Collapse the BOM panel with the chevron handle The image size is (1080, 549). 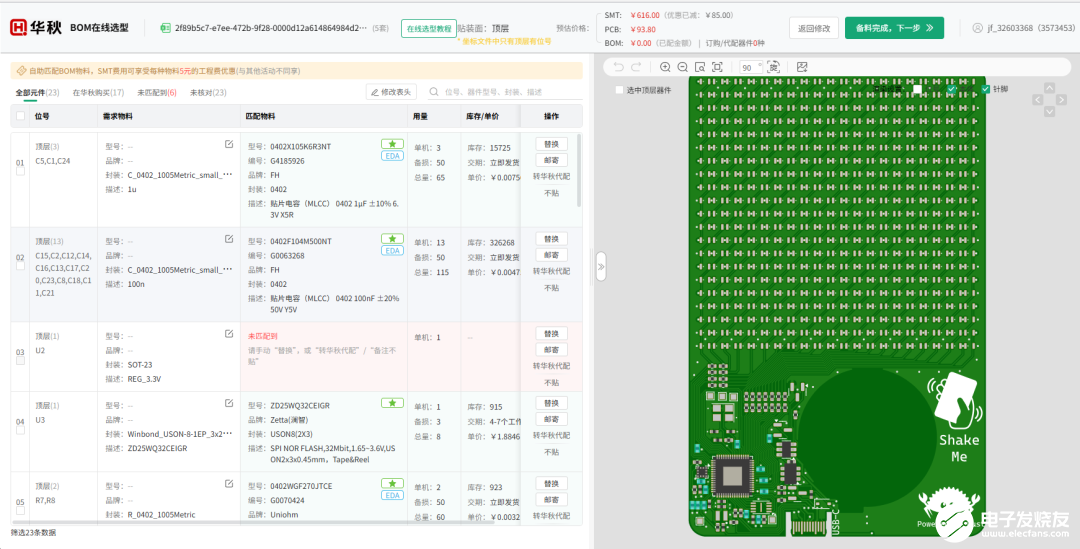(x=601, y=266)
